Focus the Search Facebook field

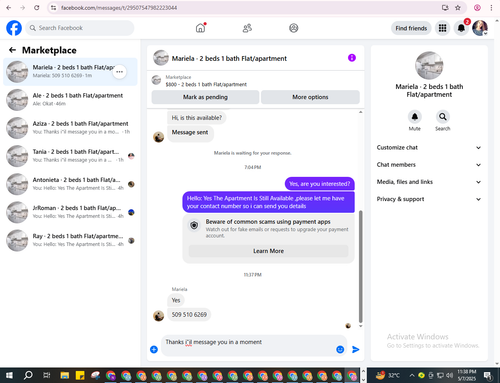[80, 28]
